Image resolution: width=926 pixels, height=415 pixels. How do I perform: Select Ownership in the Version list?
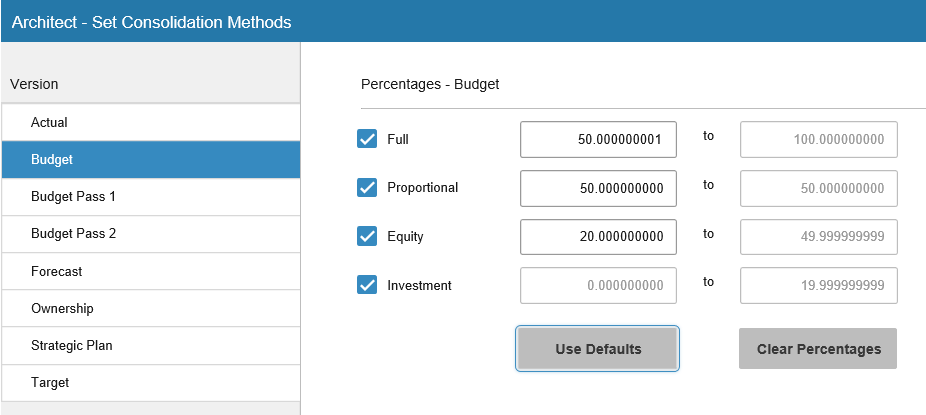click(x=150, y=308)
